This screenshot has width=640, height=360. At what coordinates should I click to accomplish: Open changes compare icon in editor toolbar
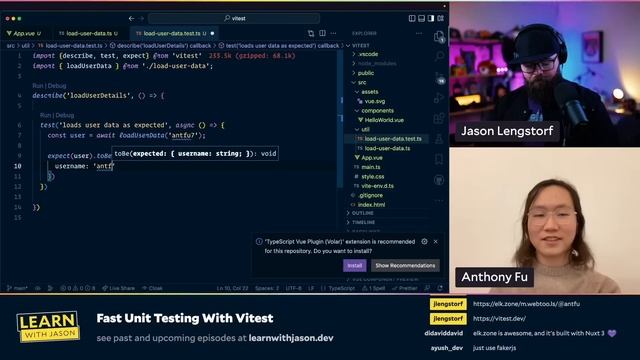click(311, 33)
